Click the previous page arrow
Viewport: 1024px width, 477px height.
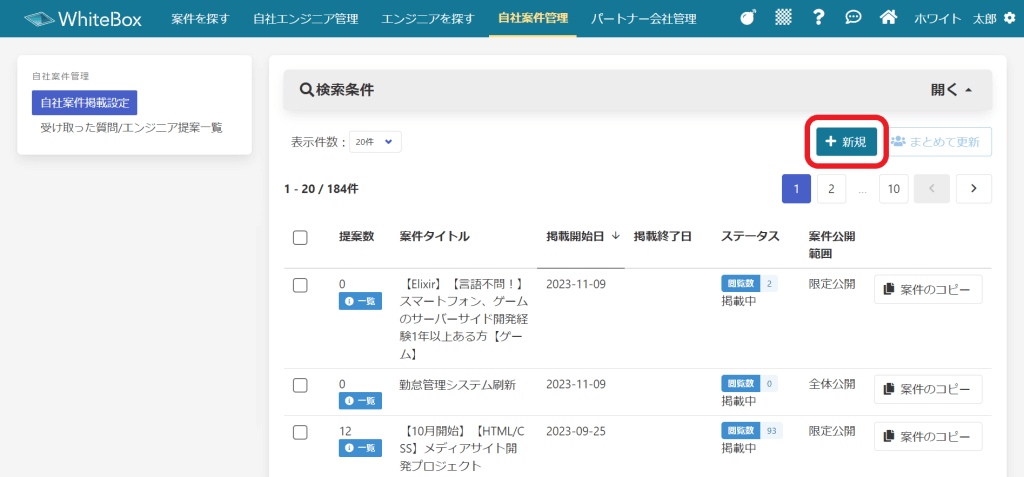[x=932, y=189]
